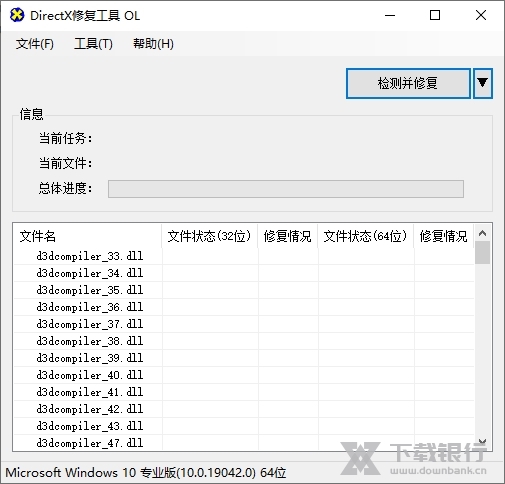Click the 修复情况 header after 文件状态(32位)

click(287, 236)
